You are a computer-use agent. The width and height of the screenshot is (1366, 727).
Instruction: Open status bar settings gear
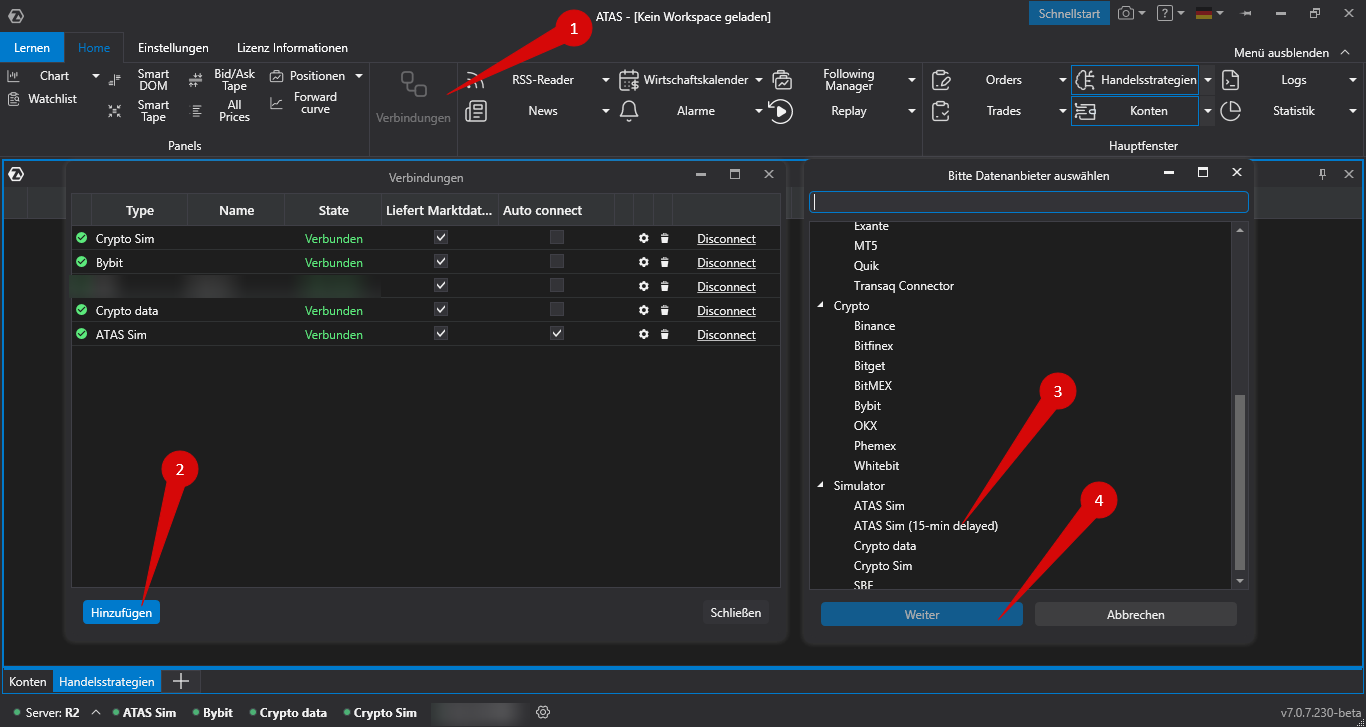[543, 712]
